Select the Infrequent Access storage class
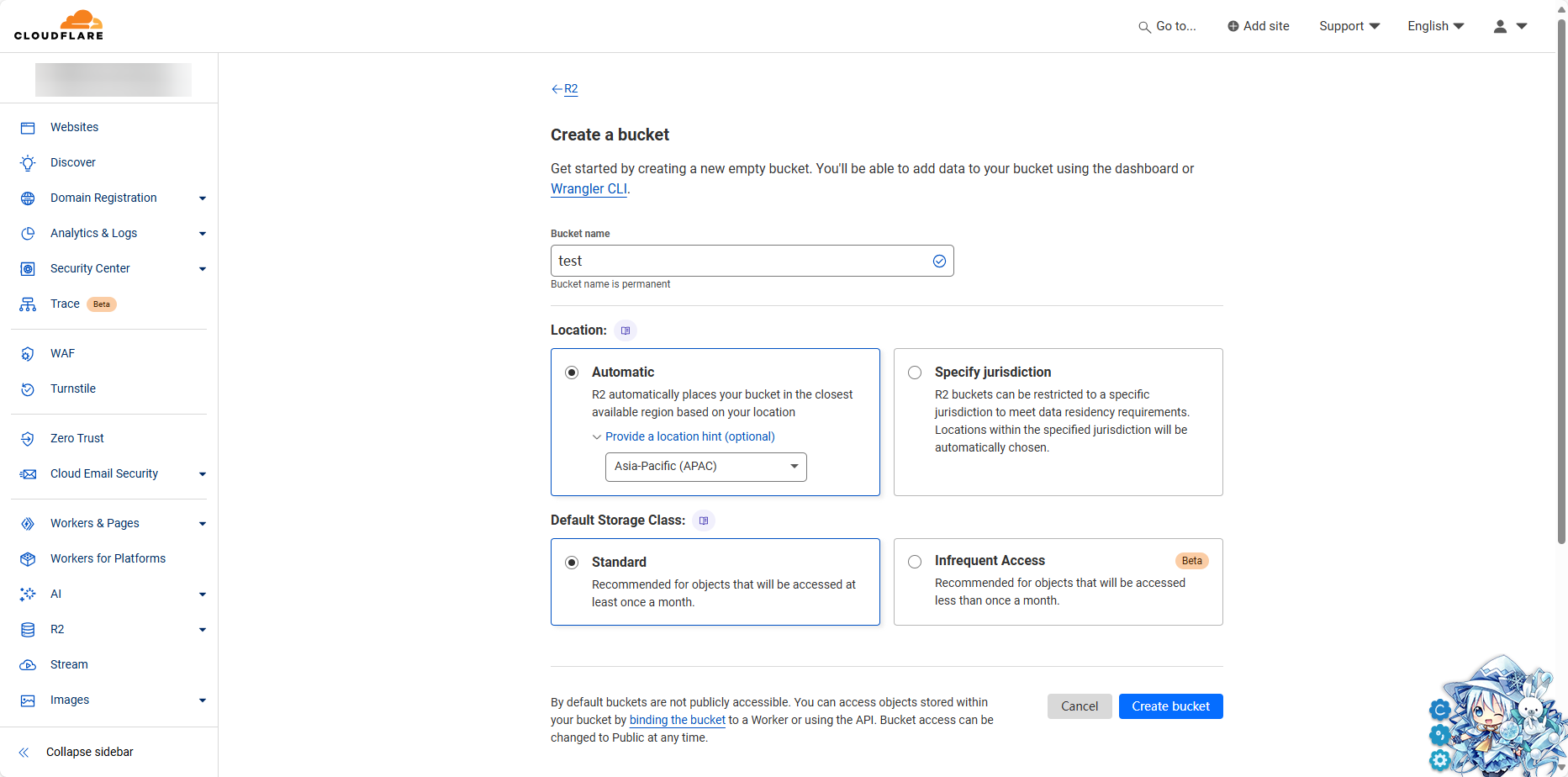 pos(915,562)
